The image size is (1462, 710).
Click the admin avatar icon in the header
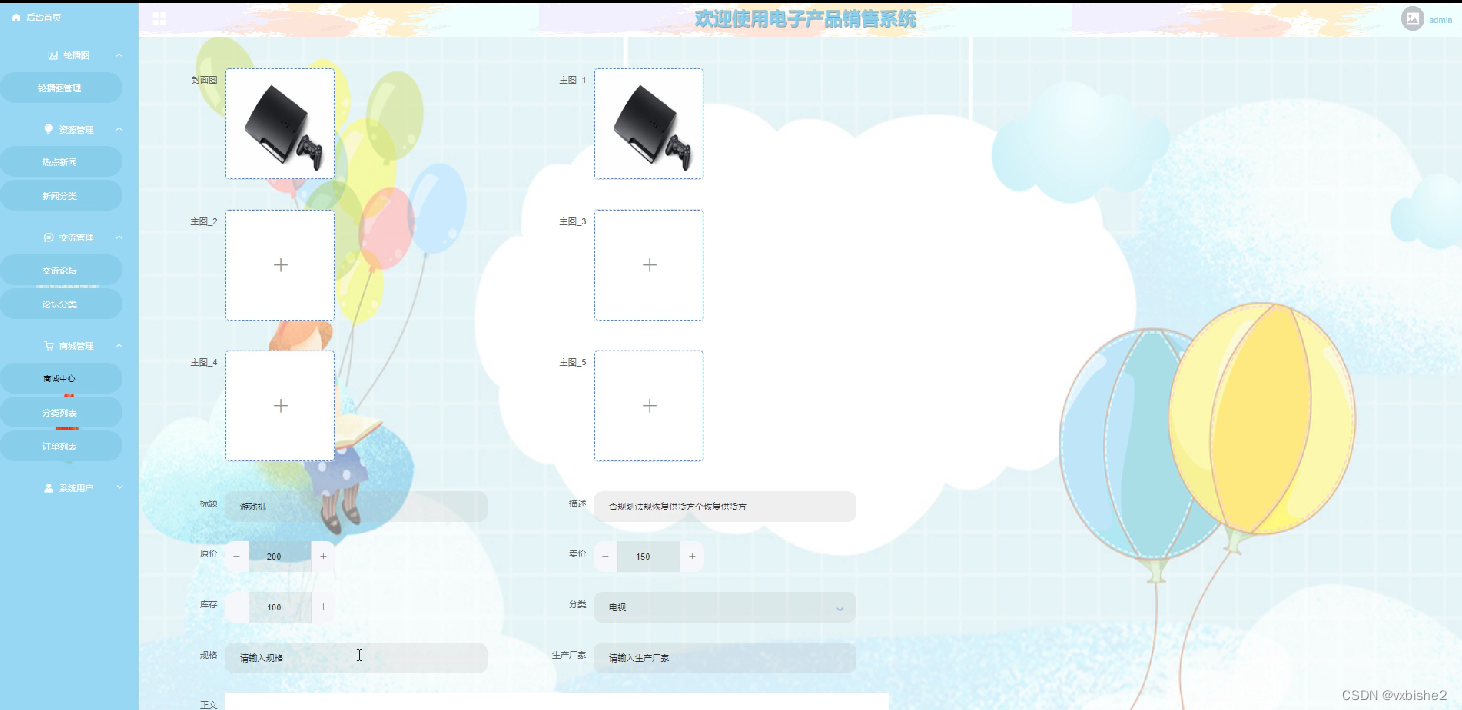(1412, 18)
